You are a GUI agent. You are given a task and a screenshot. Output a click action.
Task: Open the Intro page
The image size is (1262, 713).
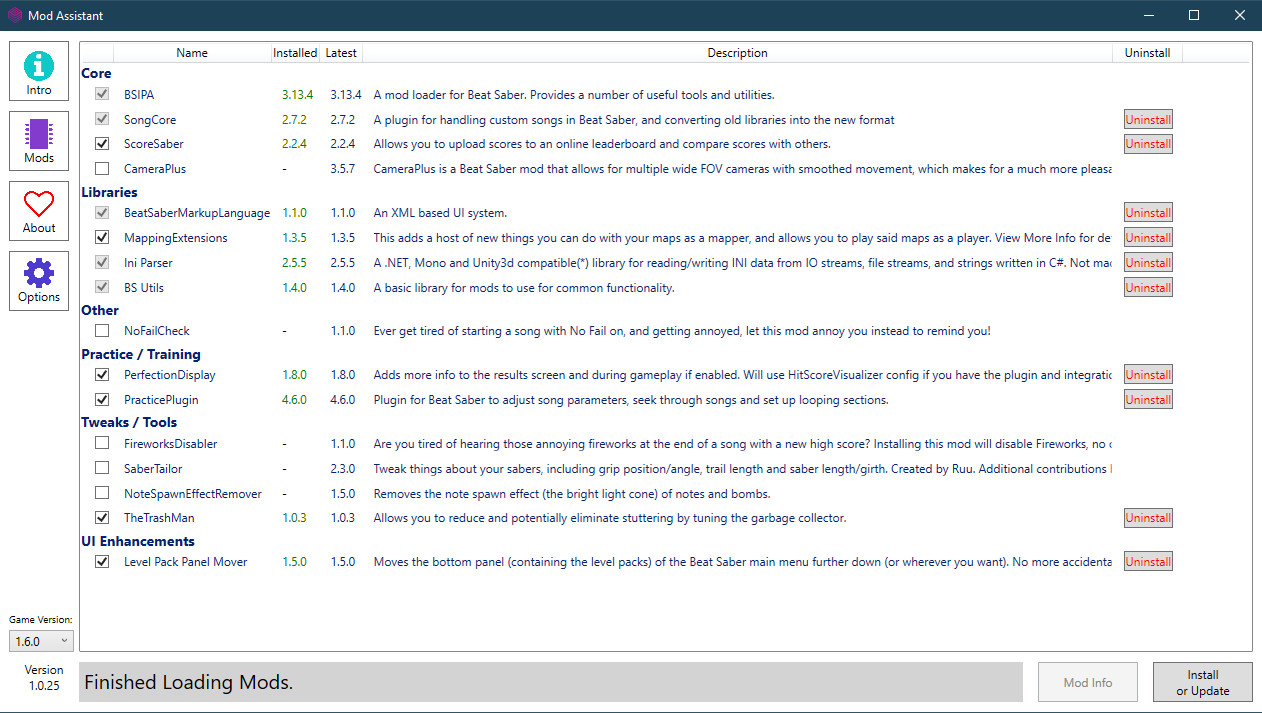39,71
